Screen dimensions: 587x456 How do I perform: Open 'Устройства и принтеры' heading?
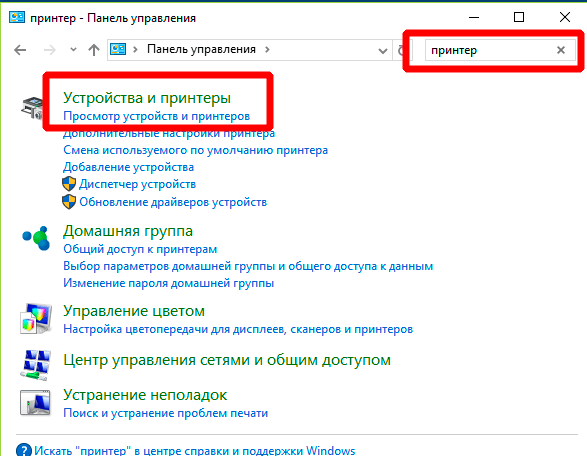pyautogui.click(x=147, y=98)
